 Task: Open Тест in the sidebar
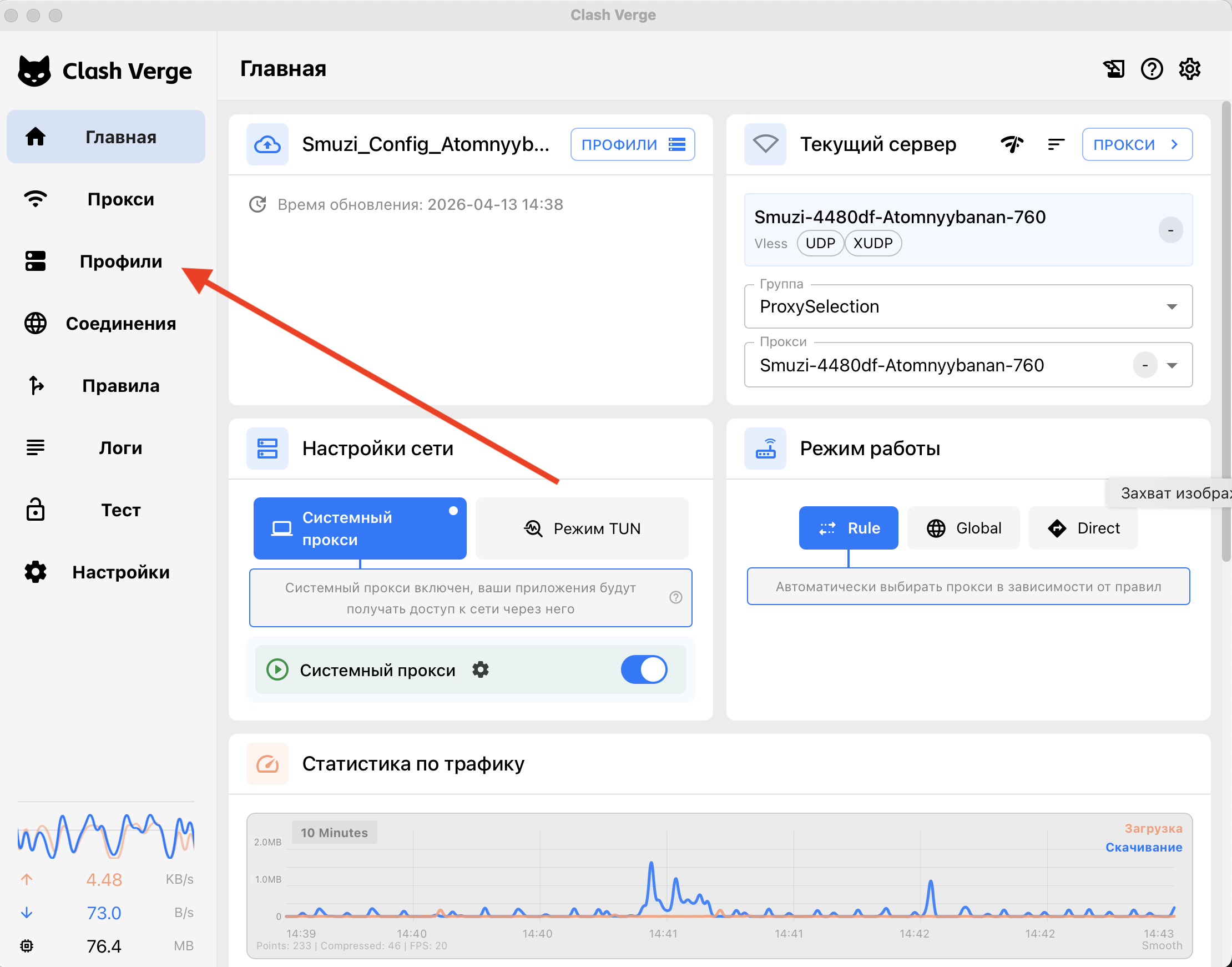pyautogui.click(x=106, y=510)
